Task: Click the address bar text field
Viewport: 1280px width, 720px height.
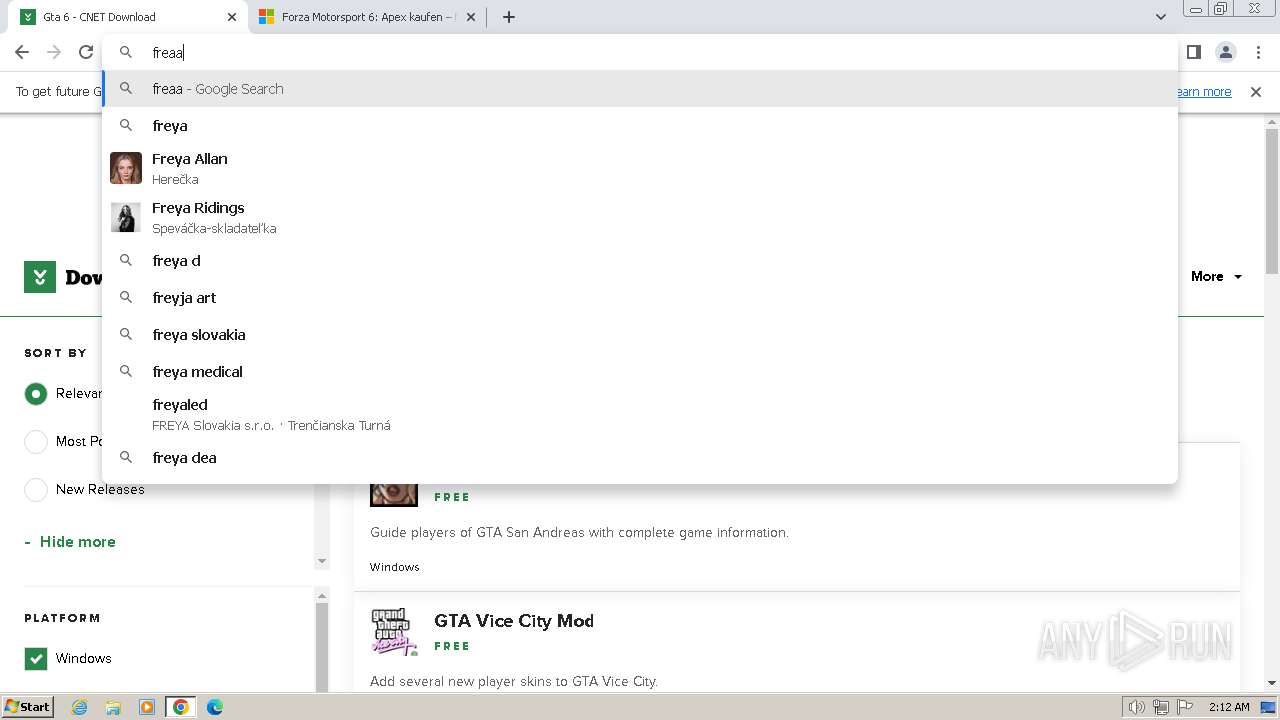Action: [640, 52]
